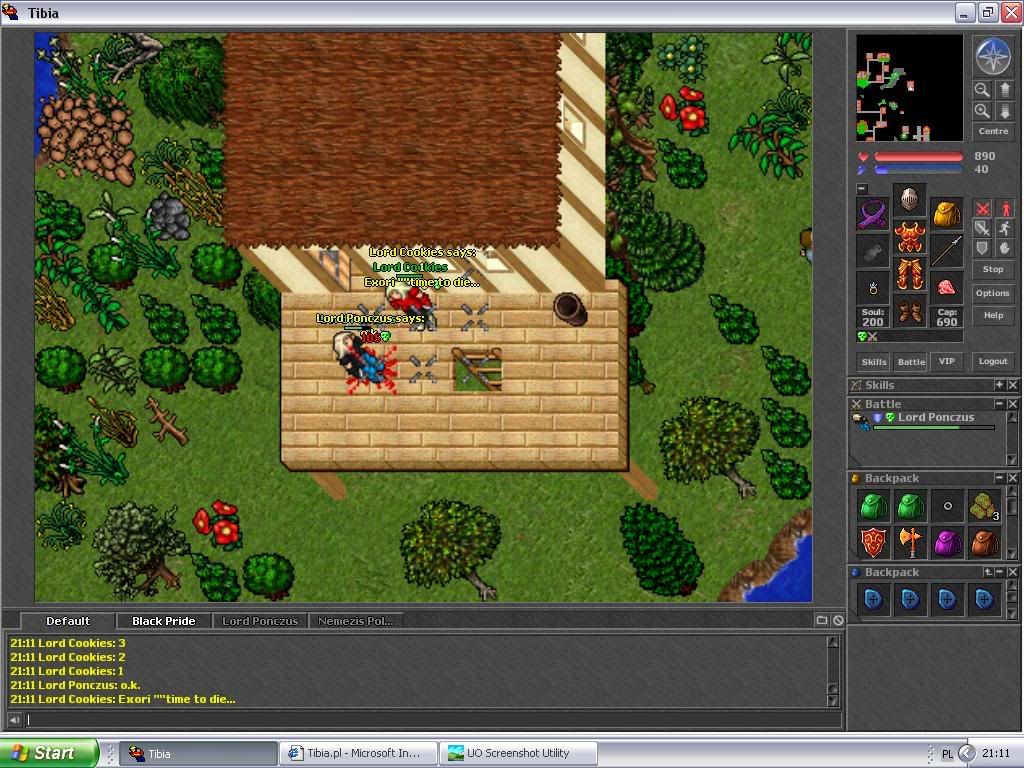Zoom out the minimap
The width and height of the screenshot is (1024, 768).
982,89
